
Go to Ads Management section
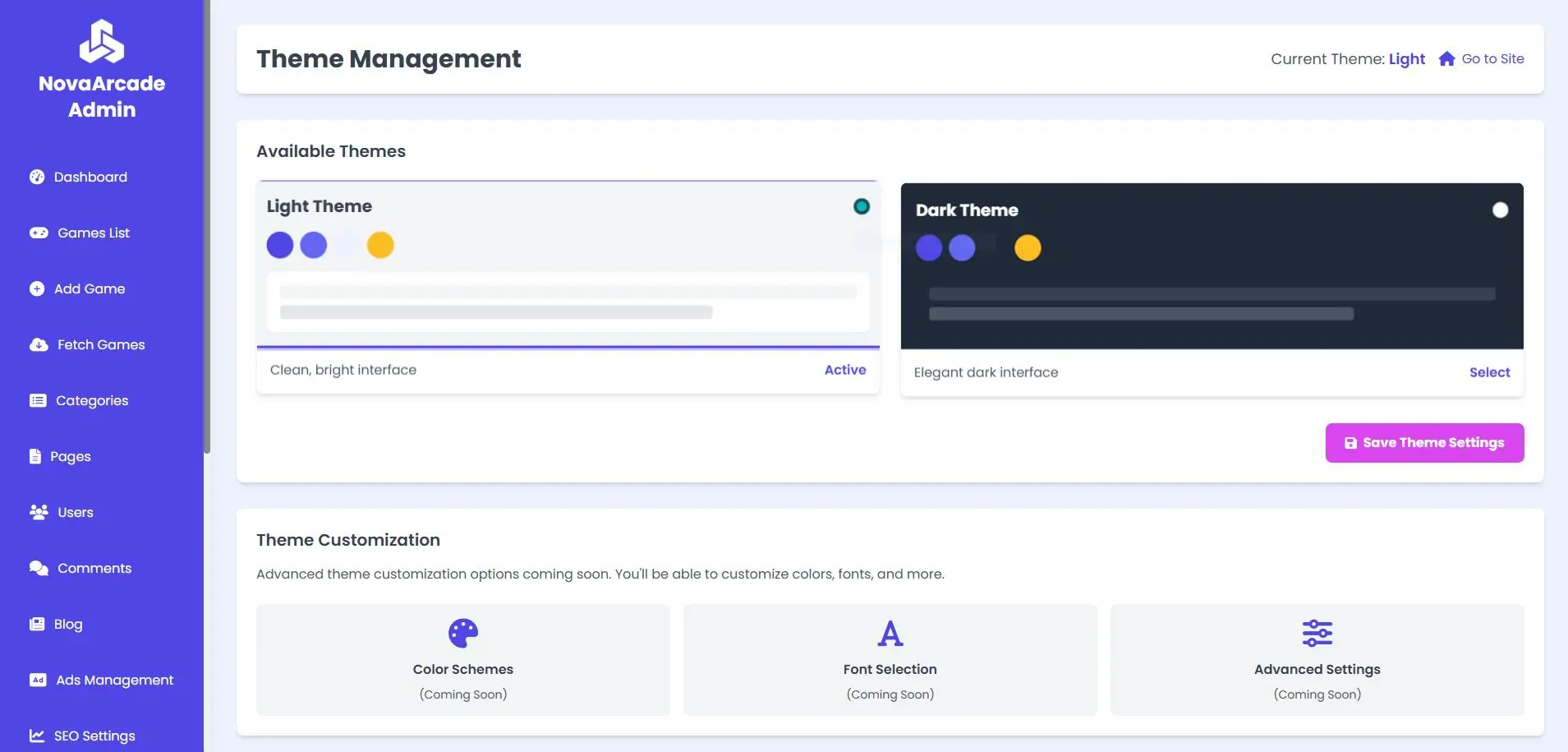coord(114,680)
